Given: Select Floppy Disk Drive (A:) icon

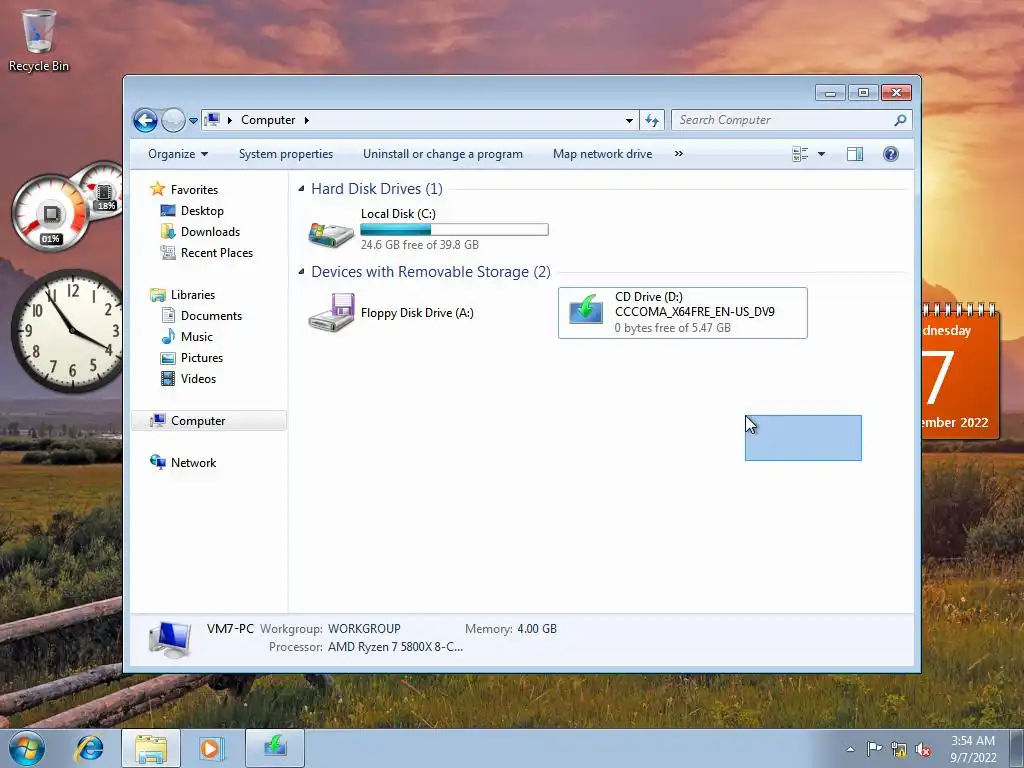Looking at the screenshot, I should 331,313.
